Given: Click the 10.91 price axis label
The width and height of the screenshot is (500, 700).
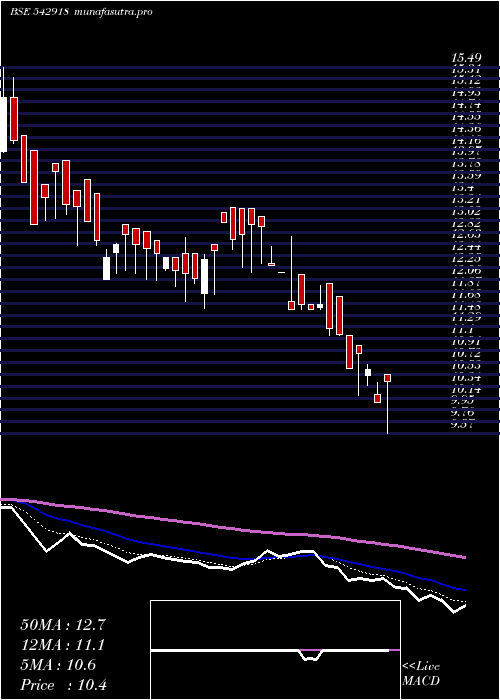Looking at the screenshot, I should tap(466, 341).
